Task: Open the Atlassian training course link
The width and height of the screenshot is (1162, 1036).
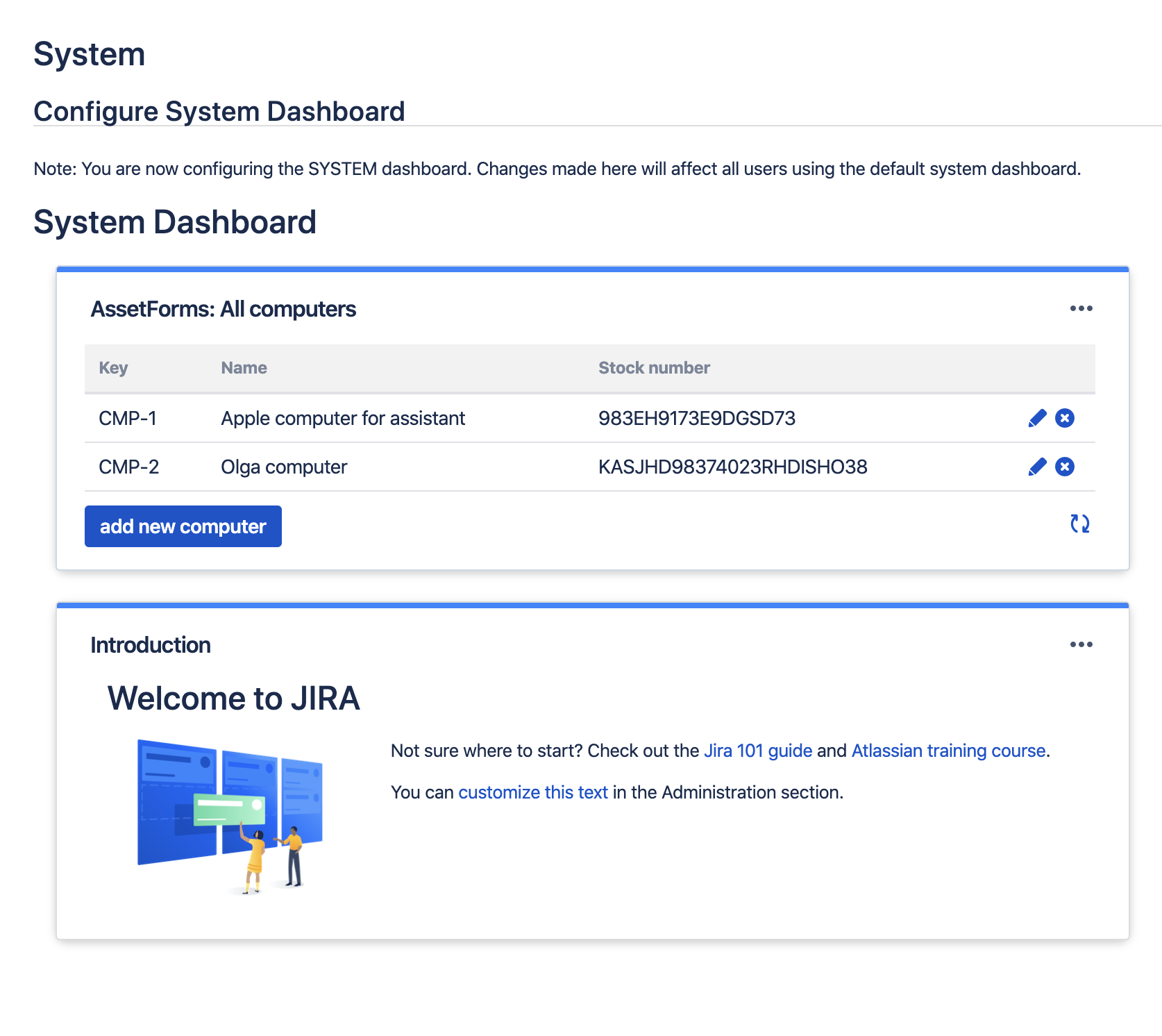Action: pyautogui.click(x=948, y=751)
